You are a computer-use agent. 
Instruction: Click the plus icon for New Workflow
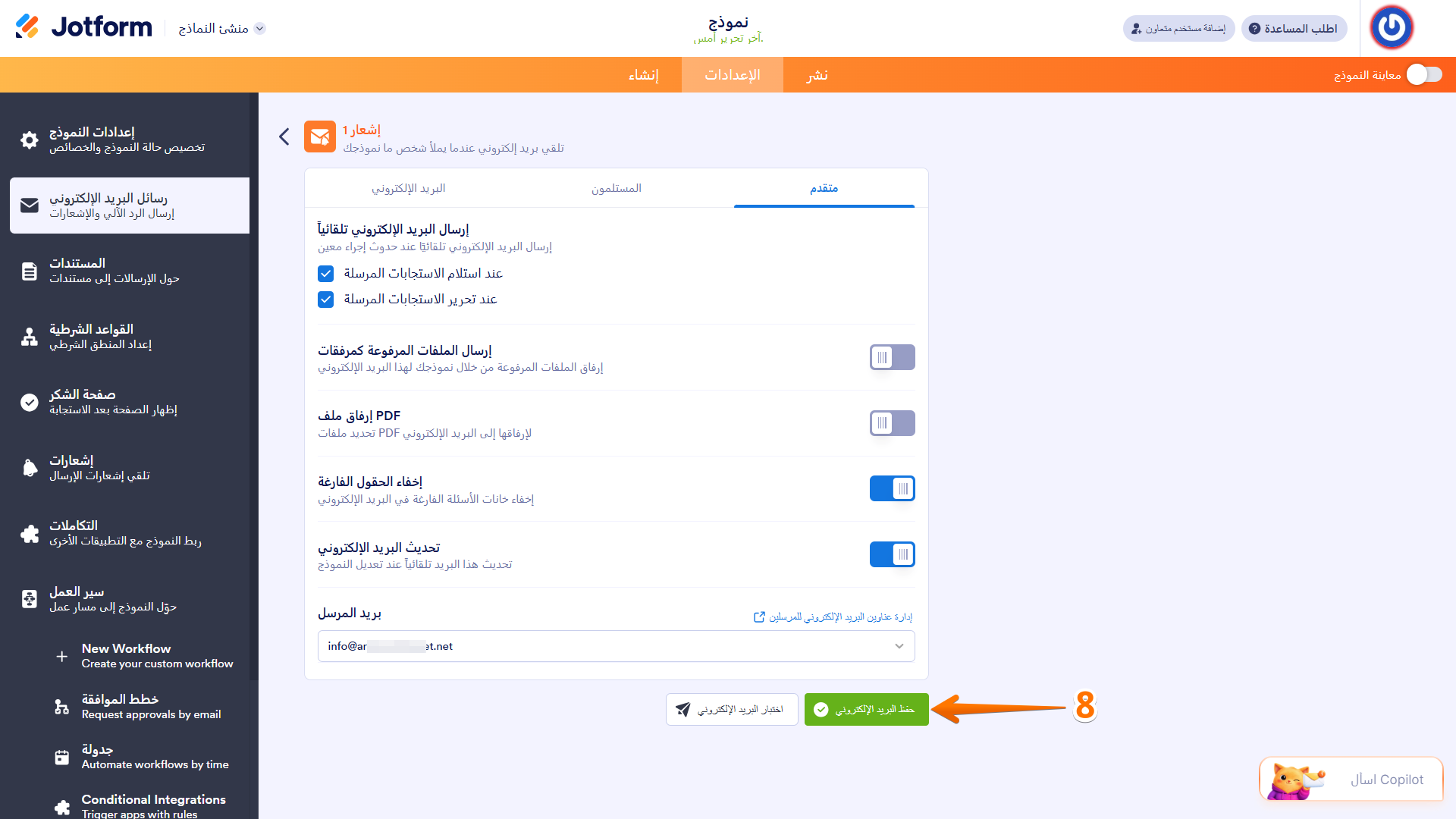click(x=62, y=656)
